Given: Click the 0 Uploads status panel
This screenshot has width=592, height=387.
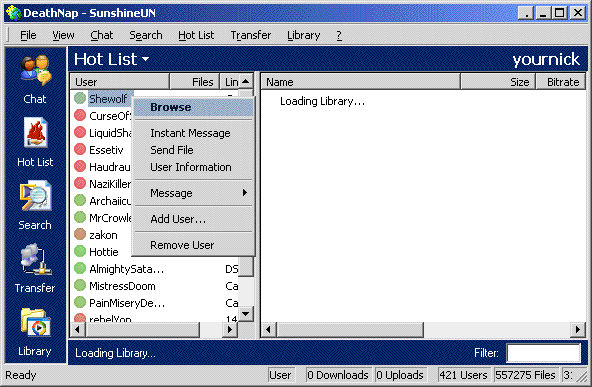Looking at the screenshot, I should [x=400, y=375].
